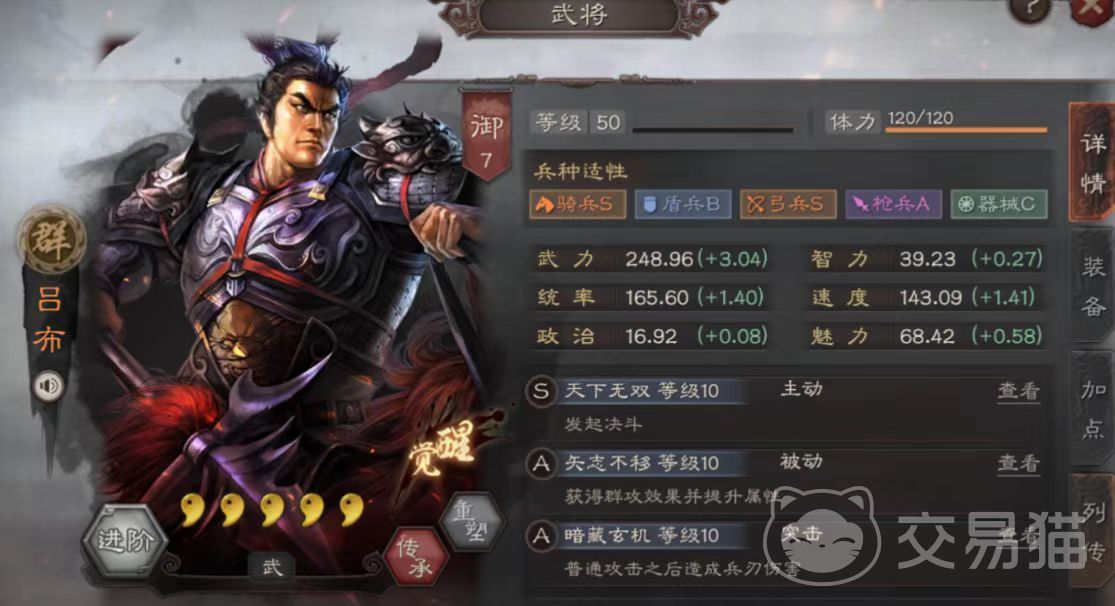This screenshot has height=606, width=1115.
Task: Tap the 御 7 red banner
Action: pyautogui.click(x=486, y=135)
